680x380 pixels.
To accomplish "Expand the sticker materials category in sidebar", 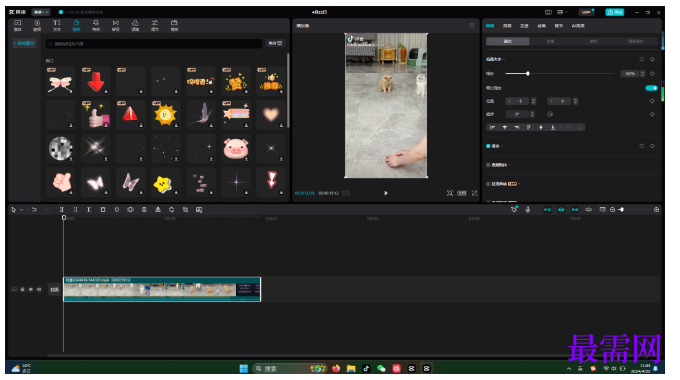I will 25,43.
